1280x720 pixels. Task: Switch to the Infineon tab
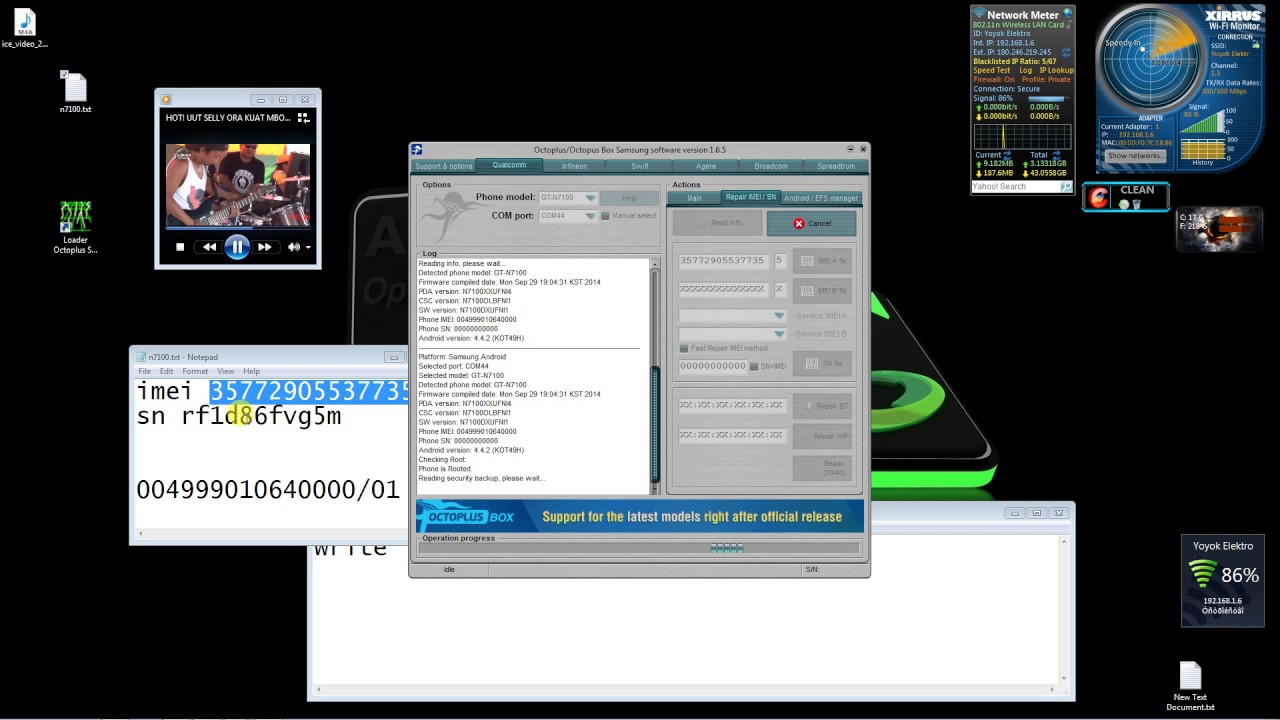point(574,166)
